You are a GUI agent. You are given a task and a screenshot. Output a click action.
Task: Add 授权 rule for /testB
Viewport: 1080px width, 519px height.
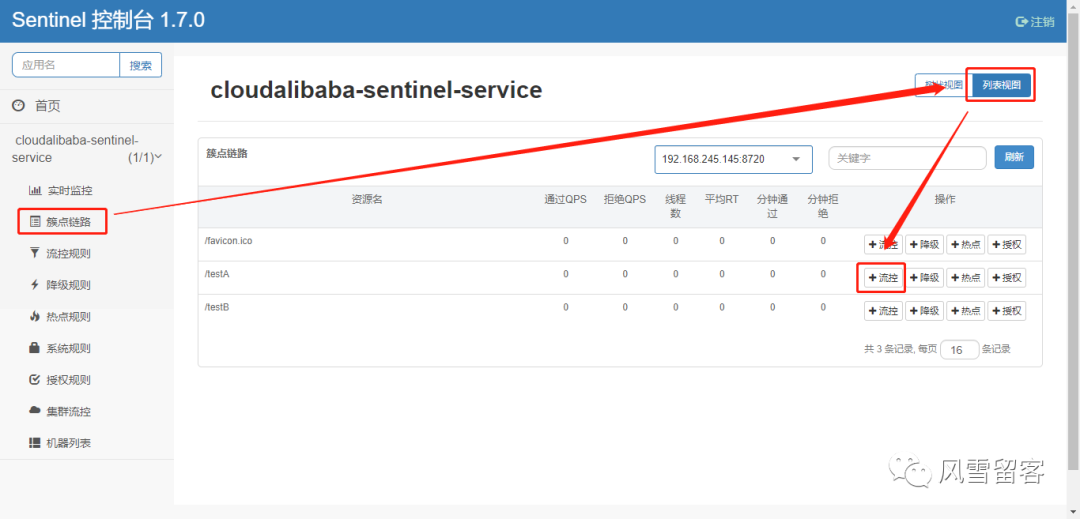tap(1007, 310)
